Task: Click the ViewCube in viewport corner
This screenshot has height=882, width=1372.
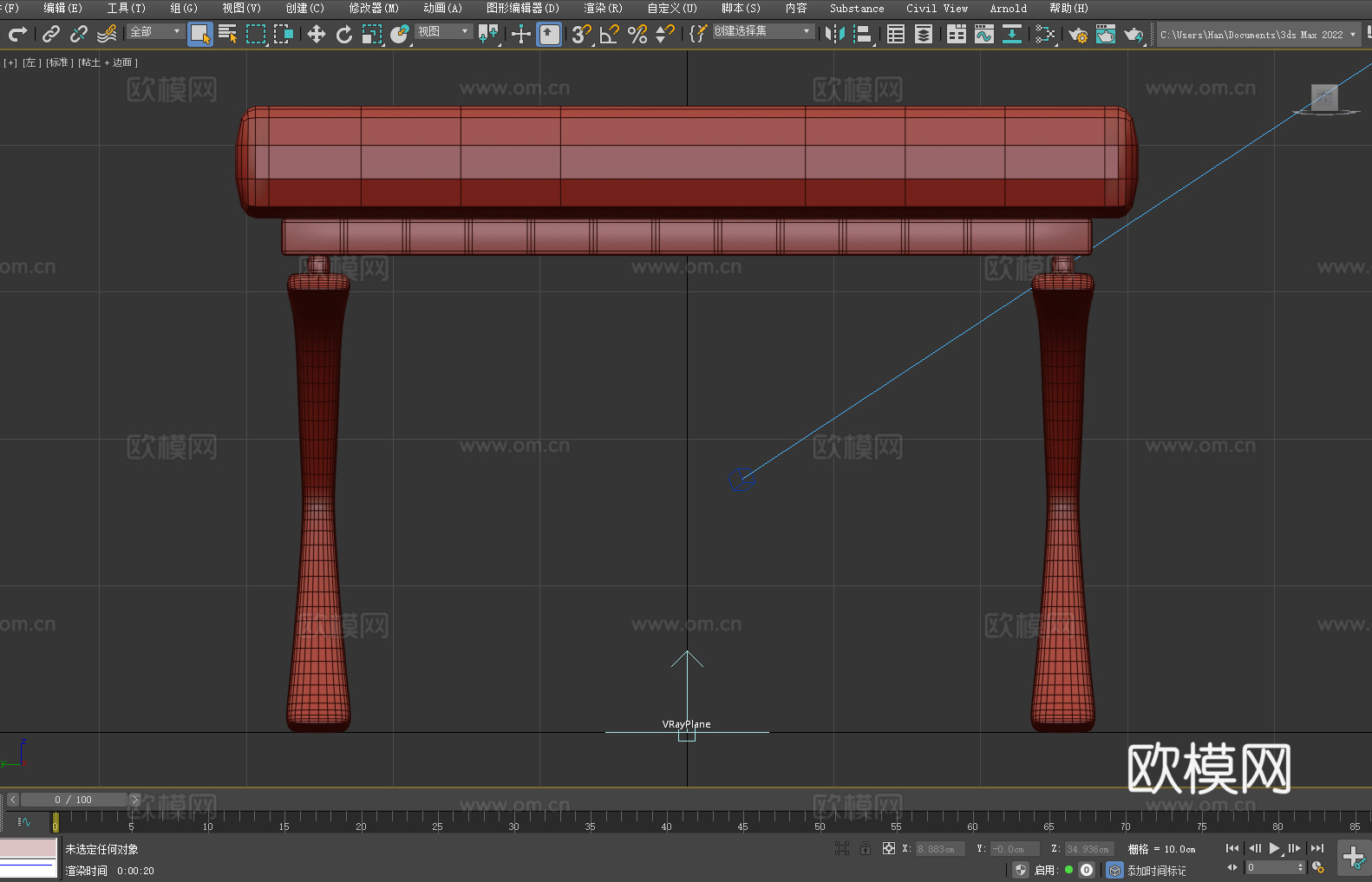Action: point(1324,99)
